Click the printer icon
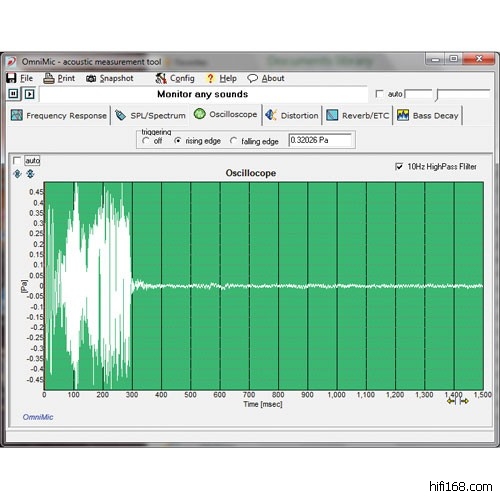 [x=49, y=78]
